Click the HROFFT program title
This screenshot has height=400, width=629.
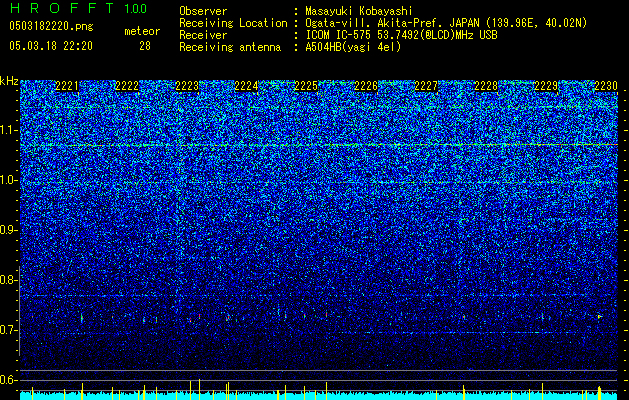(64, 8)
